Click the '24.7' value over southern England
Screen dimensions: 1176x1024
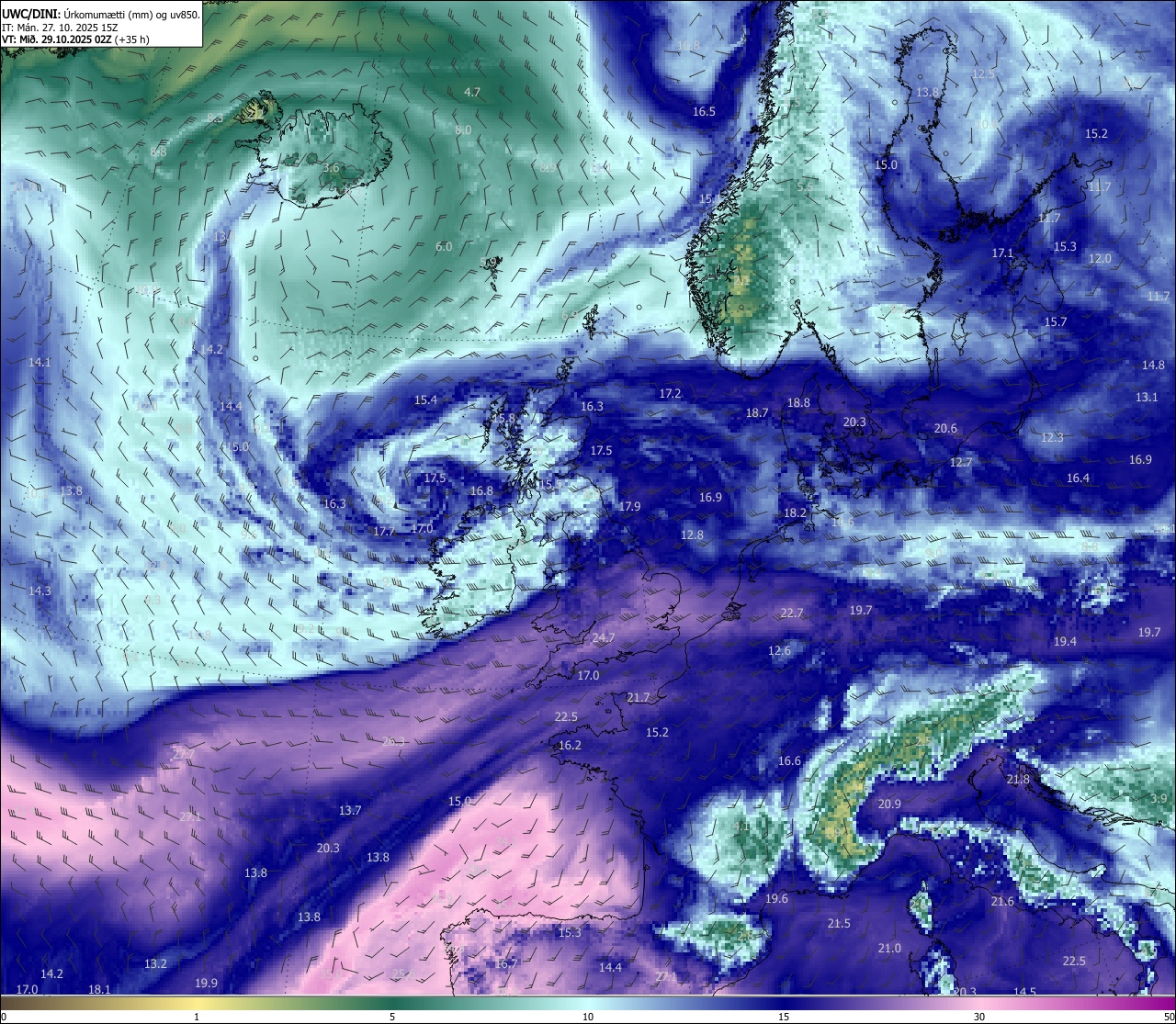pyautogui.click(x=604, y=637)
